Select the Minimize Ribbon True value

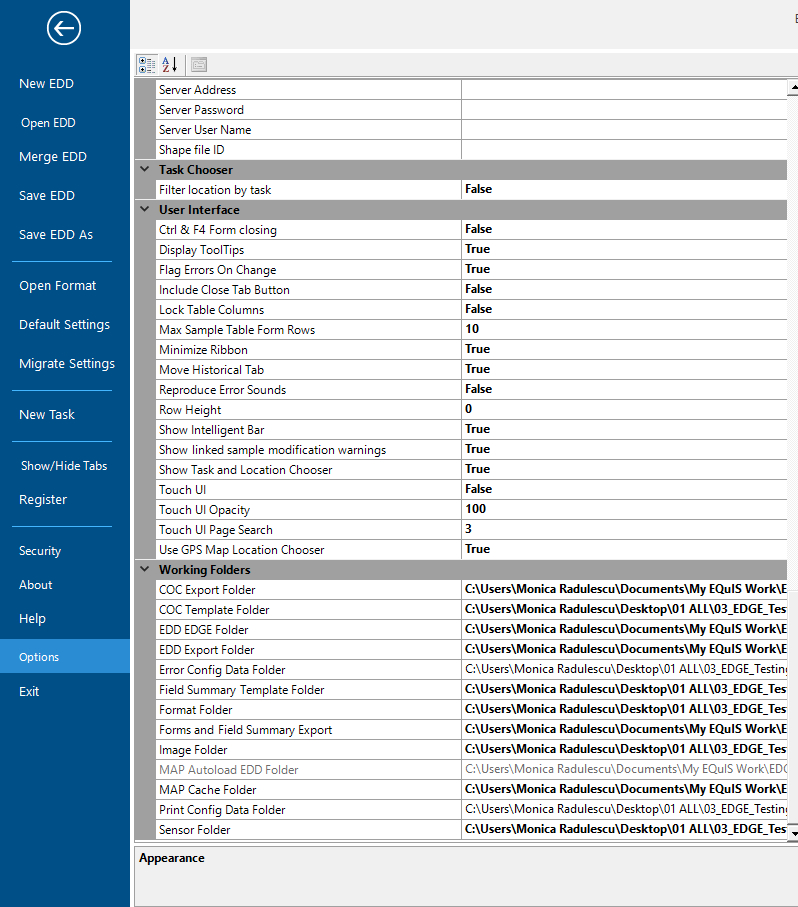point(624,349)
